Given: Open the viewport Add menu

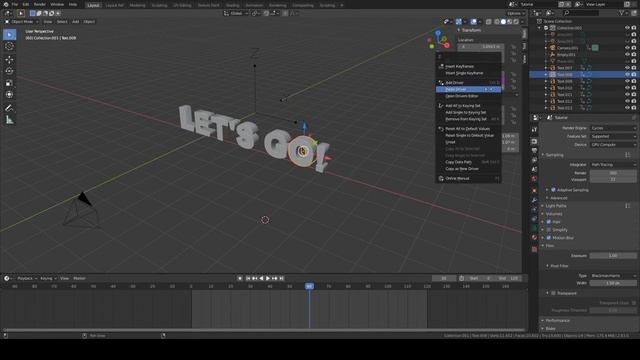Looking at the screenshot, I should tap(76, 22).
